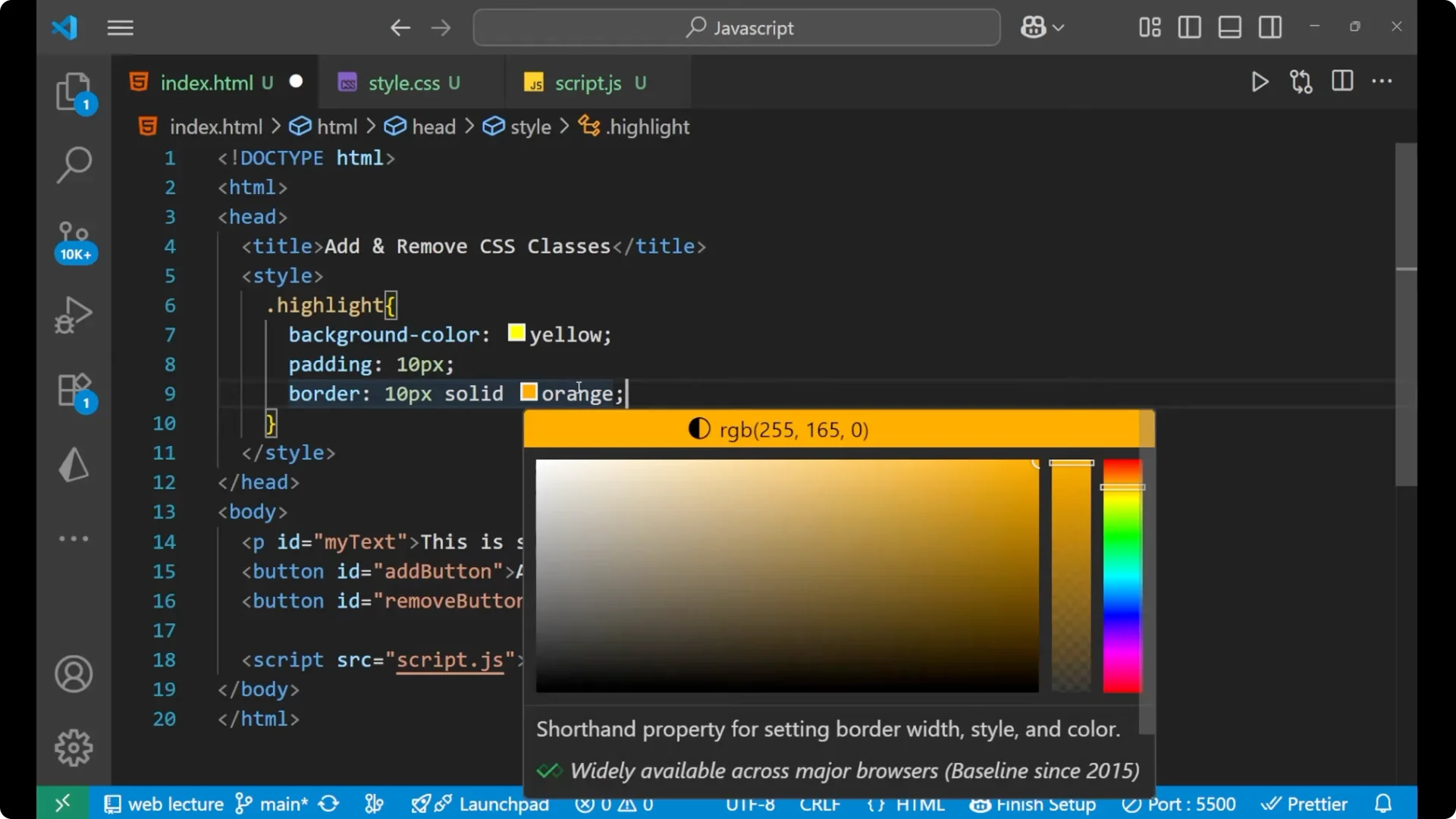1456x819 pixels.
Task: Toggle the Panel layout visibility
Action: pyautogui.click(x=1229, y=27)
